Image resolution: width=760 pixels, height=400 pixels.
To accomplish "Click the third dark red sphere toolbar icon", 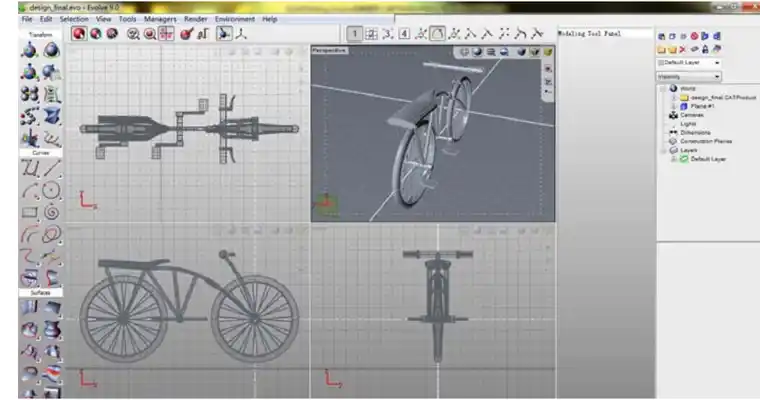I will click(112, 33).
